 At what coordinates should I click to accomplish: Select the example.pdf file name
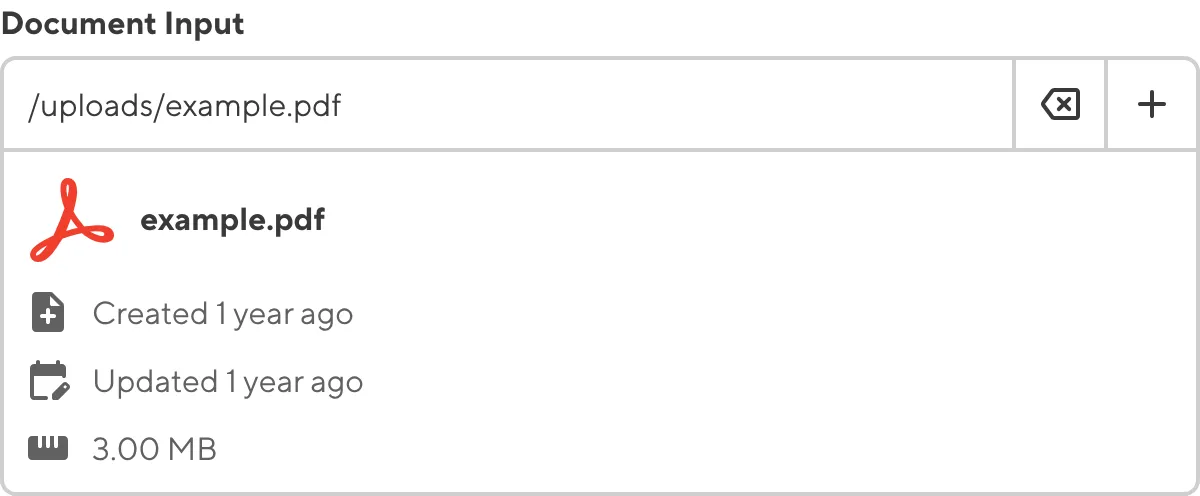point(232,220)
